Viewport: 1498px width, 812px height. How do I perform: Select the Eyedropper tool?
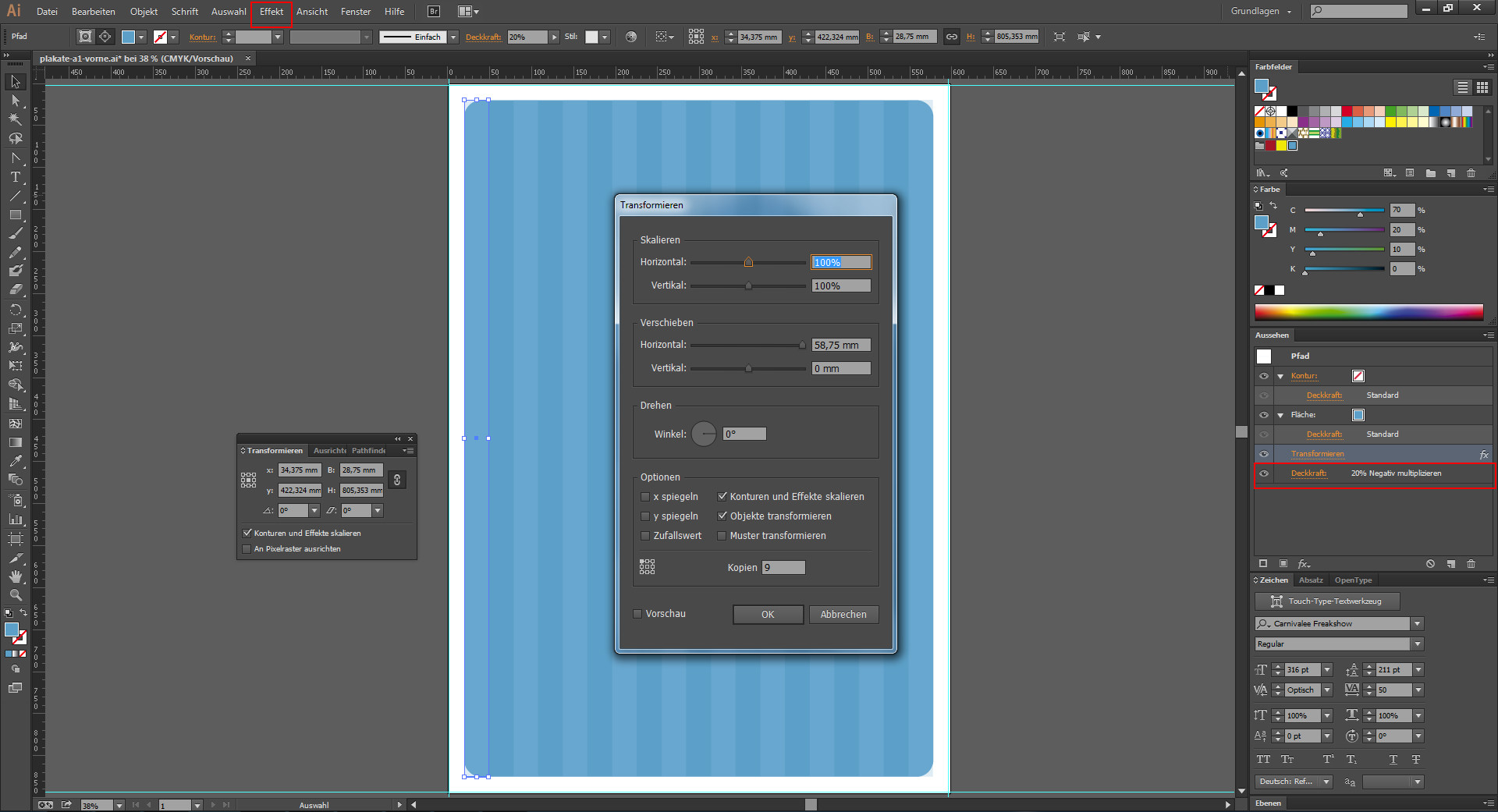click(x=15, y=461)
